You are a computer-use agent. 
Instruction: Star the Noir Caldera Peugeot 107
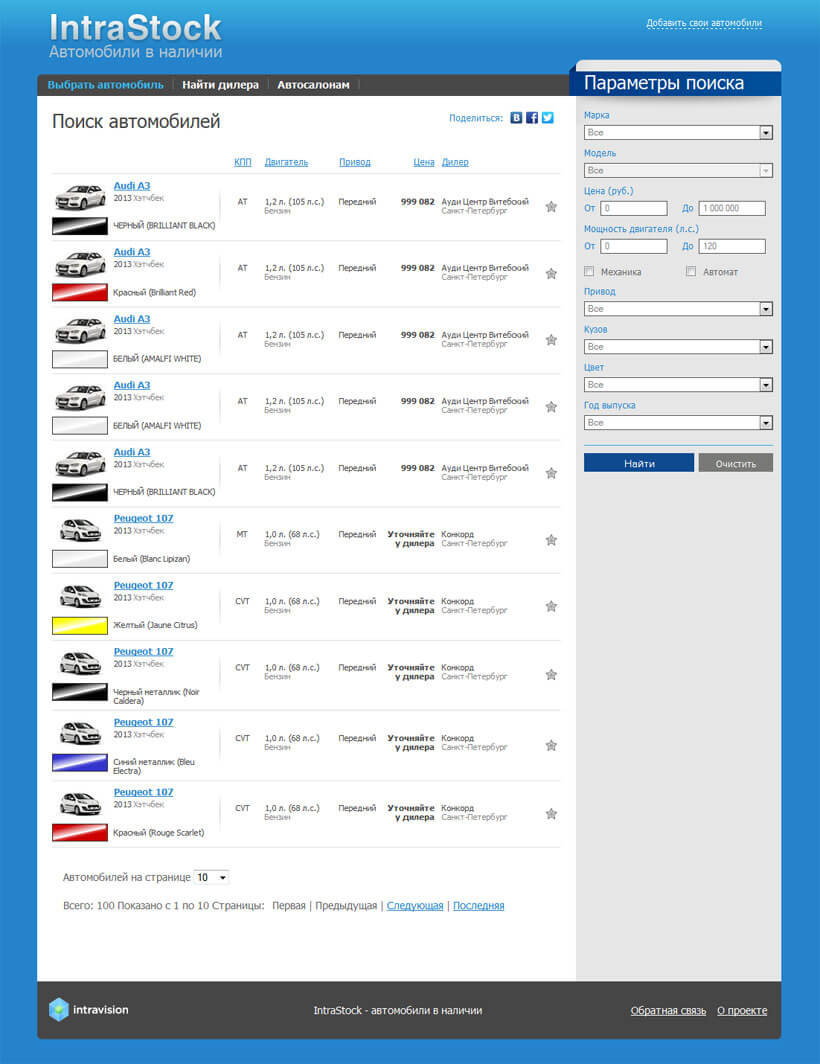[551, 674]
